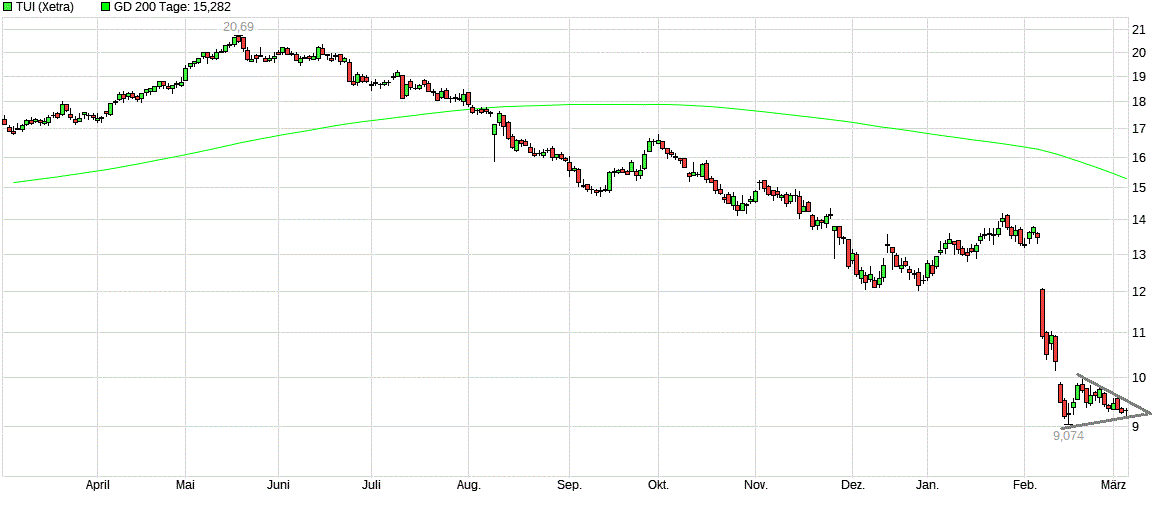Viewport: 1175px width, 517px height.
Task: Click the Nov. month label
Action: (756, 485)
